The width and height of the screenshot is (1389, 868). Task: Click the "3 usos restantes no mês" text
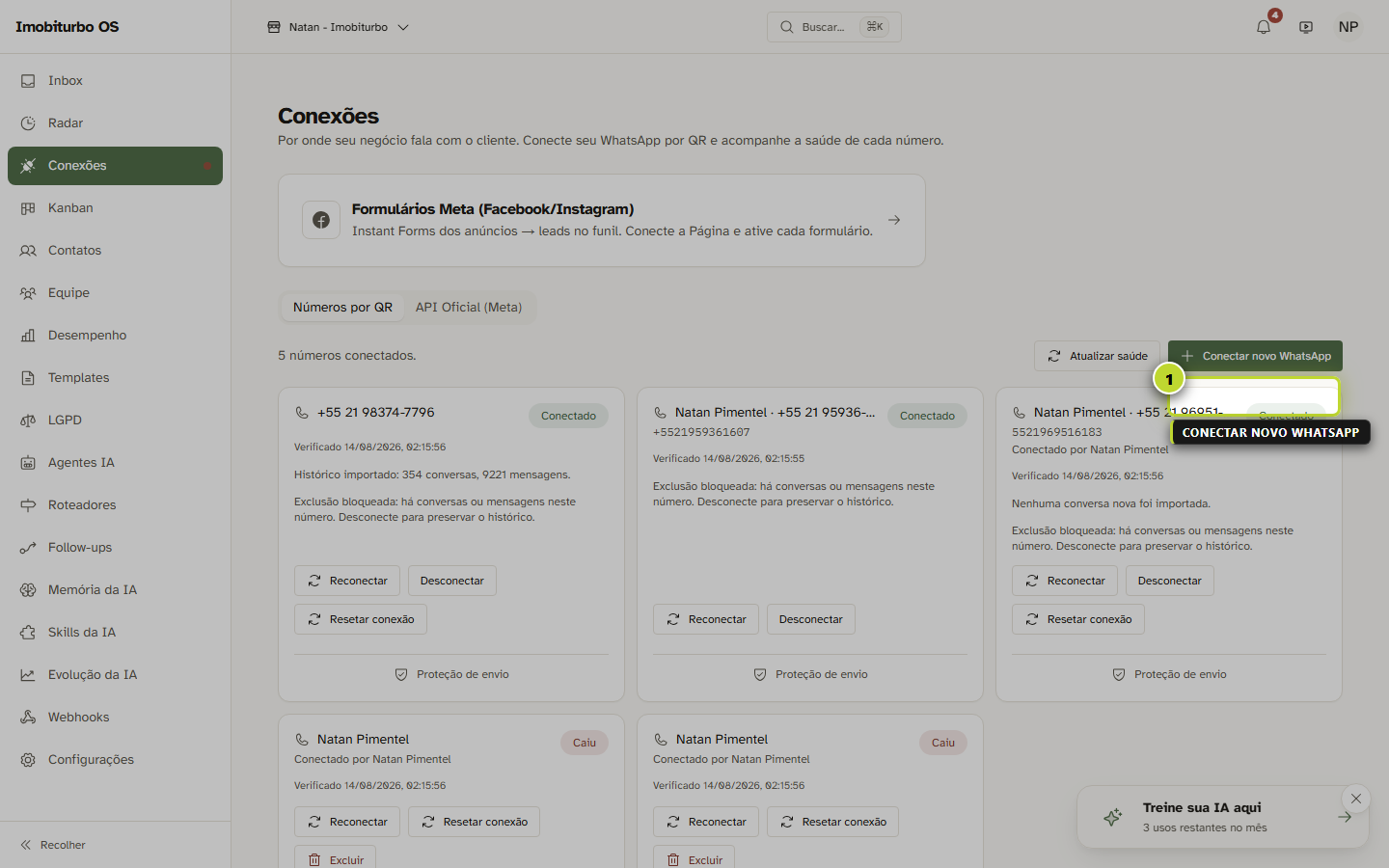tap(1205, 827)
